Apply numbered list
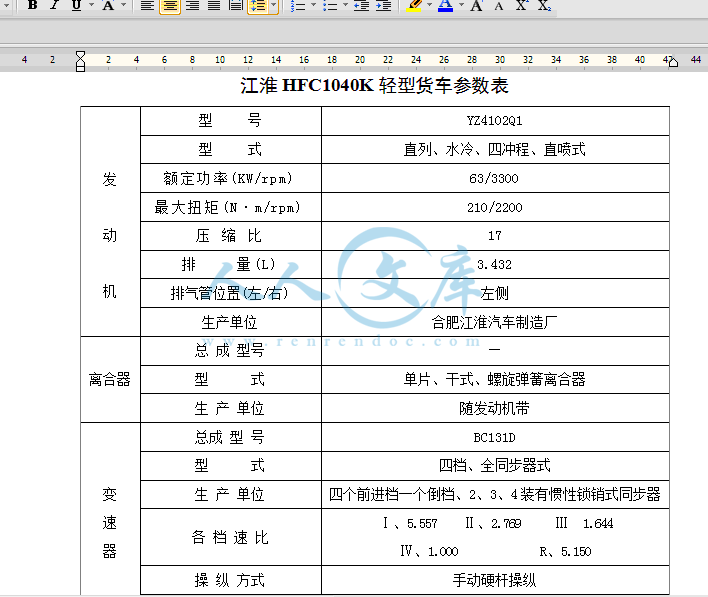The height and width of the screenshot is (597, 708). pyautogui.click(x=298, y=5)
